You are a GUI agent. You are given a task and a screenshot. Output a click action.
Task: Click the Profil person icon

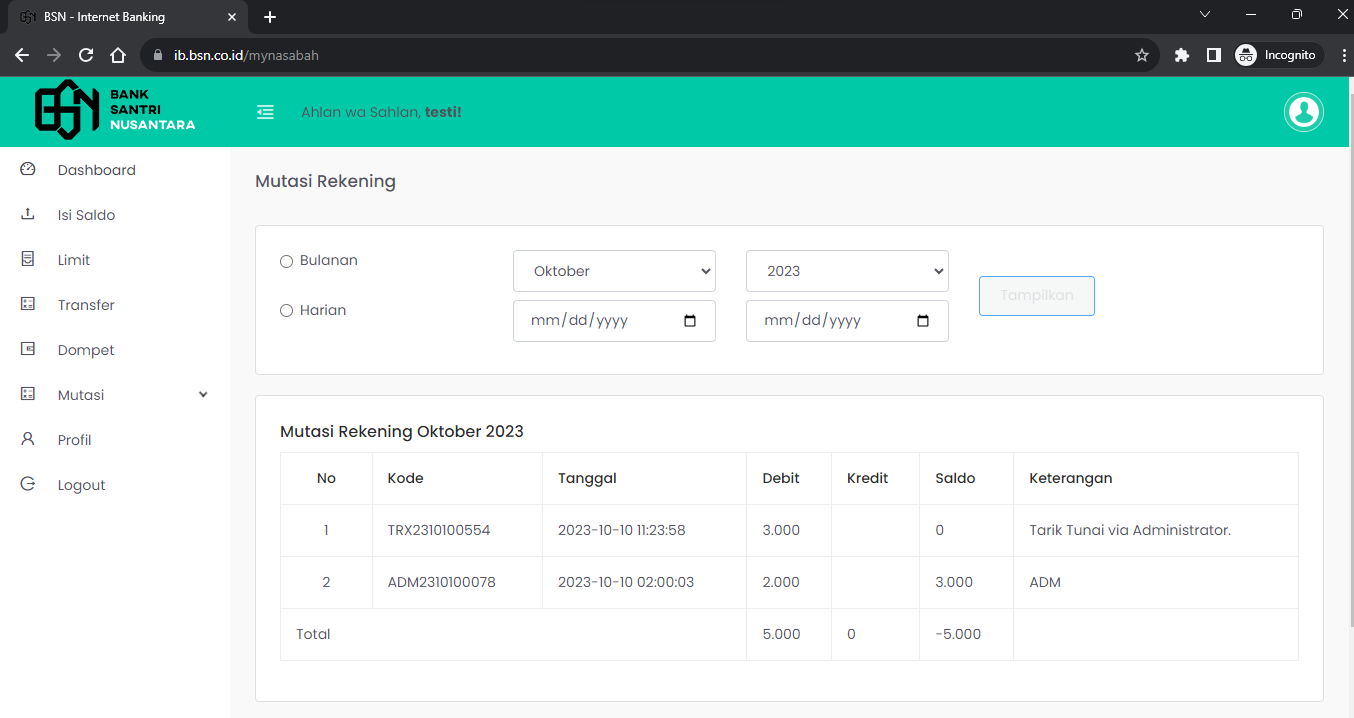click(28, 440)
